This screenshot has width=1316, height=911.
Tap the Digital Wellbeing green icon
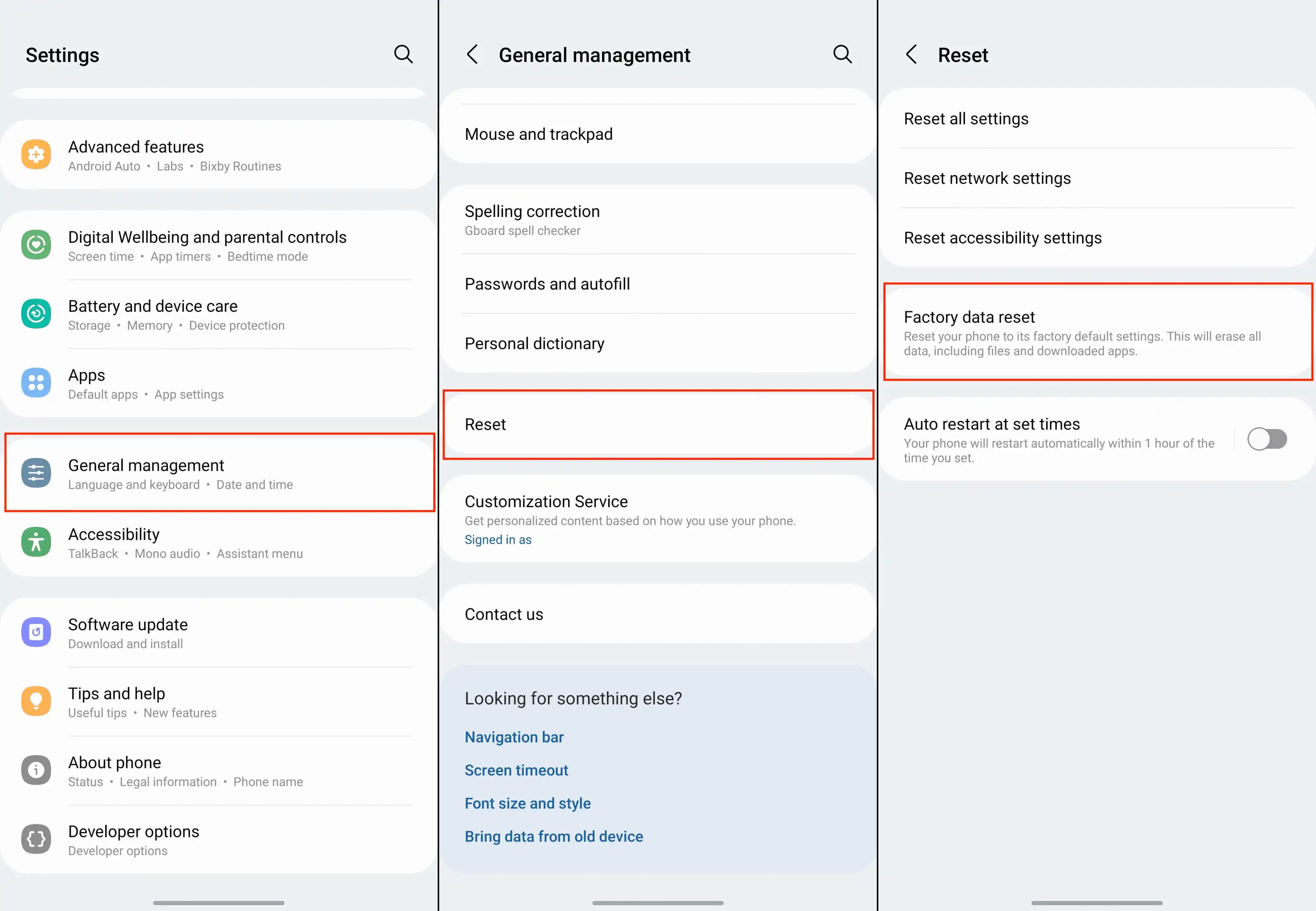click(36, 245)
